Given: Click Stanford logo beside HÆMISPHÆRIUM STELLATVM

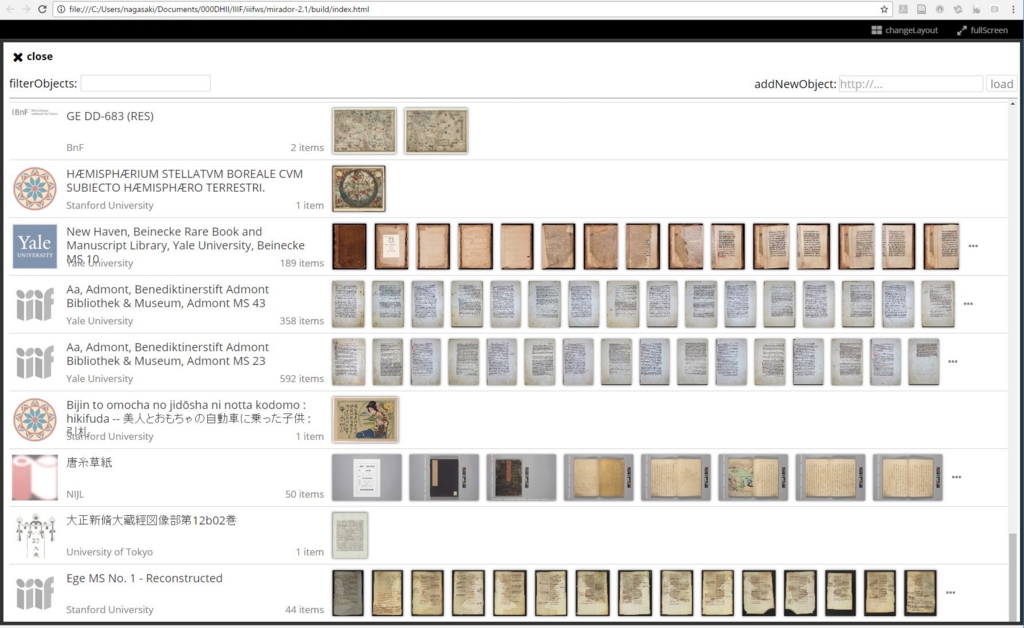Looking at the screenshot, I should click(x=35, y=189).
